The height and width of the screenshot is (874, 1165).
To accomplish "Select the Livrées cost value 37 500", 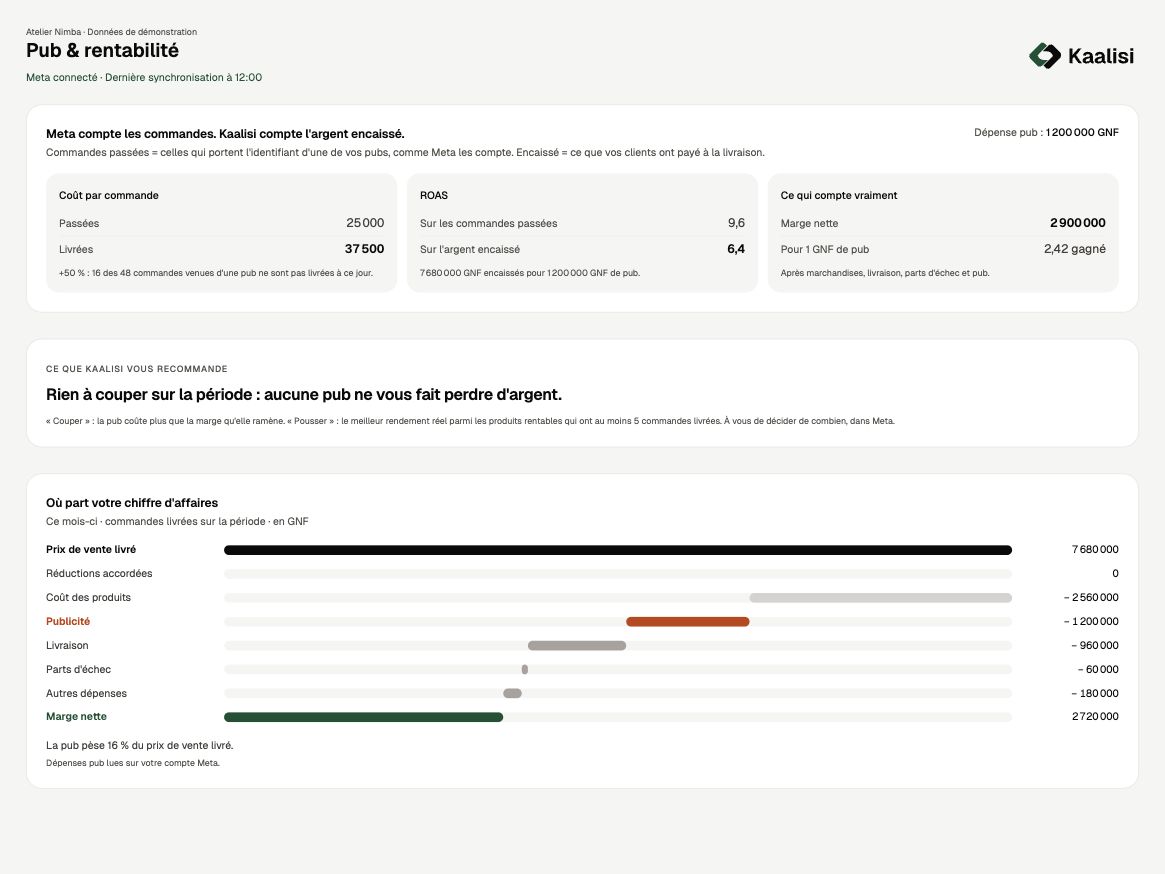I will (364, 249).
